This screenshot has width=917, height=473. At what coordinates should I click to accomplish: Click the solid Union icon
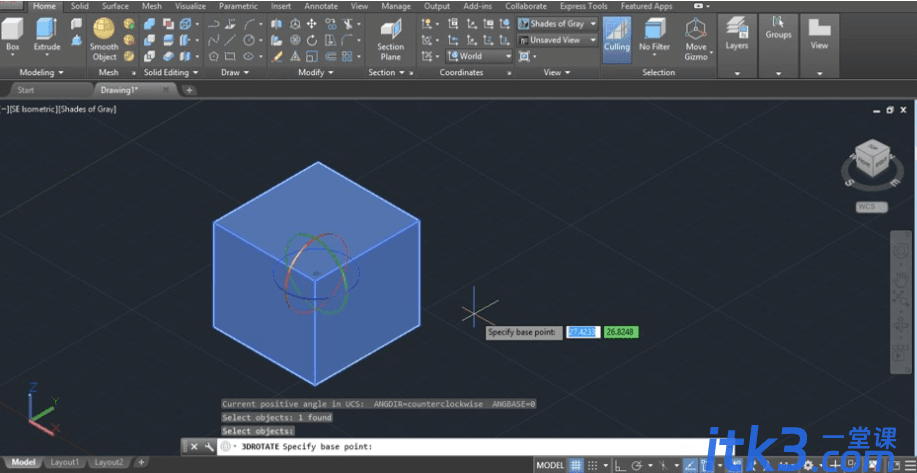[x=150, y=24]
